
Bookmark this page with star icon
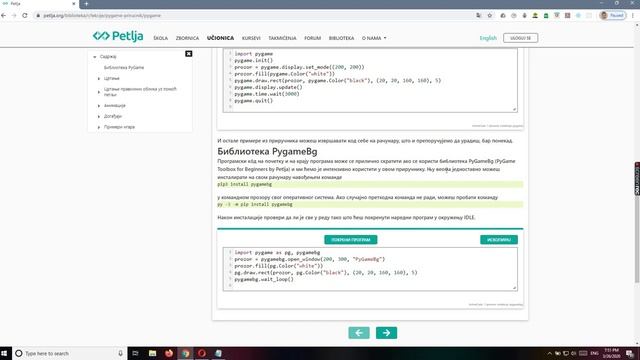click(x=490, y=16)
